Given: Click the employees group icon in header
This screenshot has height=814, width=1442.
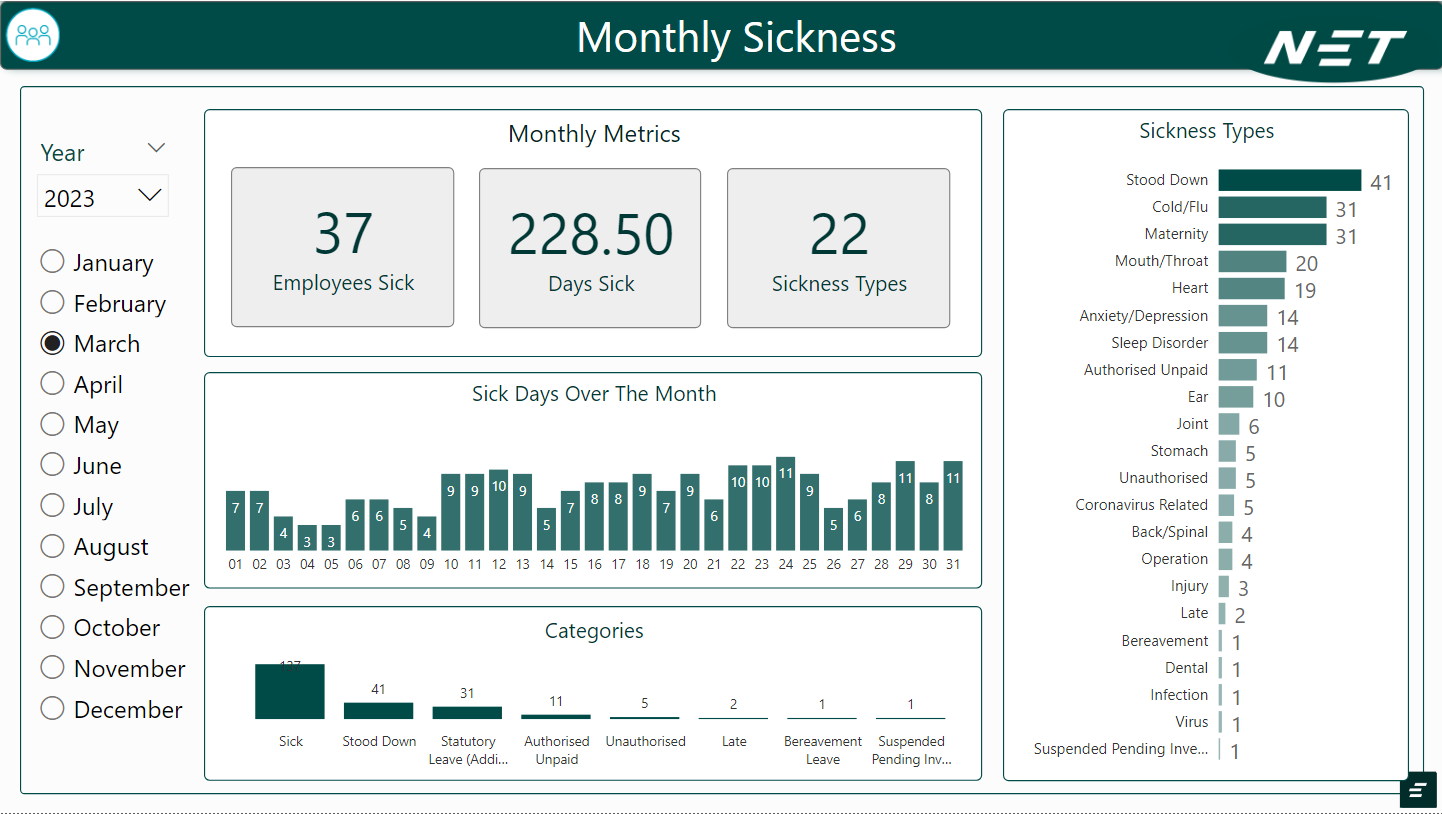Looking at the screenshot, I should tap(33, 35).
